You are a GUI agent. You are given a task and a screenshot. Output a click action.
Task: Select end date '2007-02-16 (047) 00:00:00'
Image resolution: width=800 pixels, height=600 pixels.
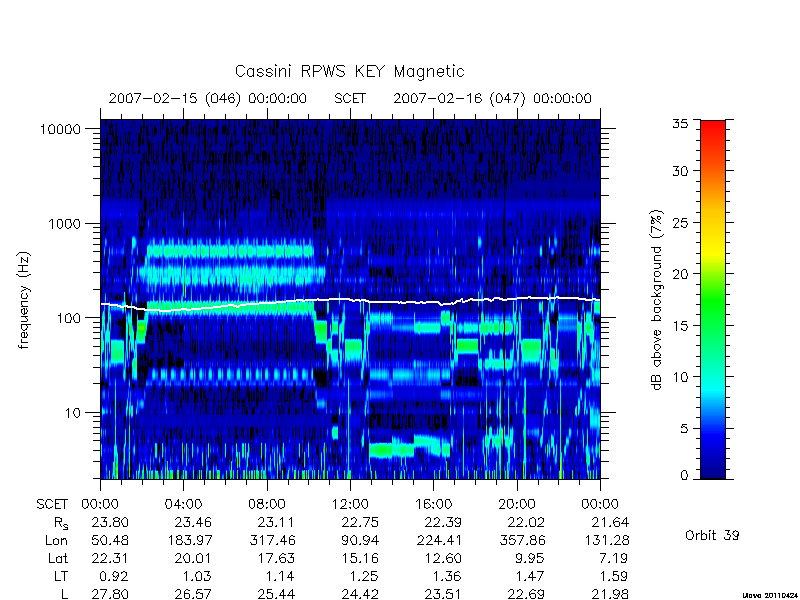pyautogui.click(x=492, y=98)
